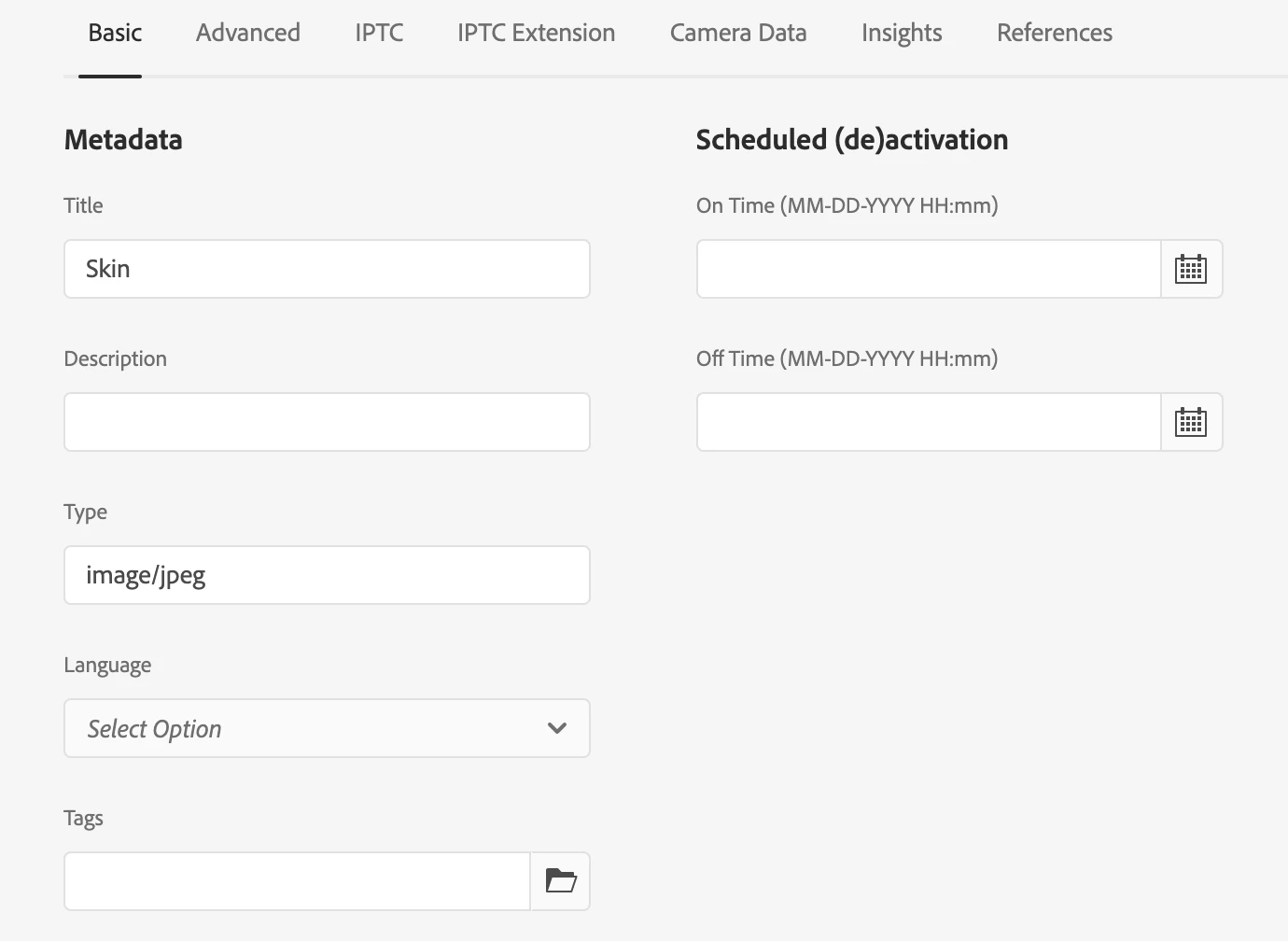Open the Tags folder browser
Viewport: 1288px width, 941px height.
[x=560, y=881]
